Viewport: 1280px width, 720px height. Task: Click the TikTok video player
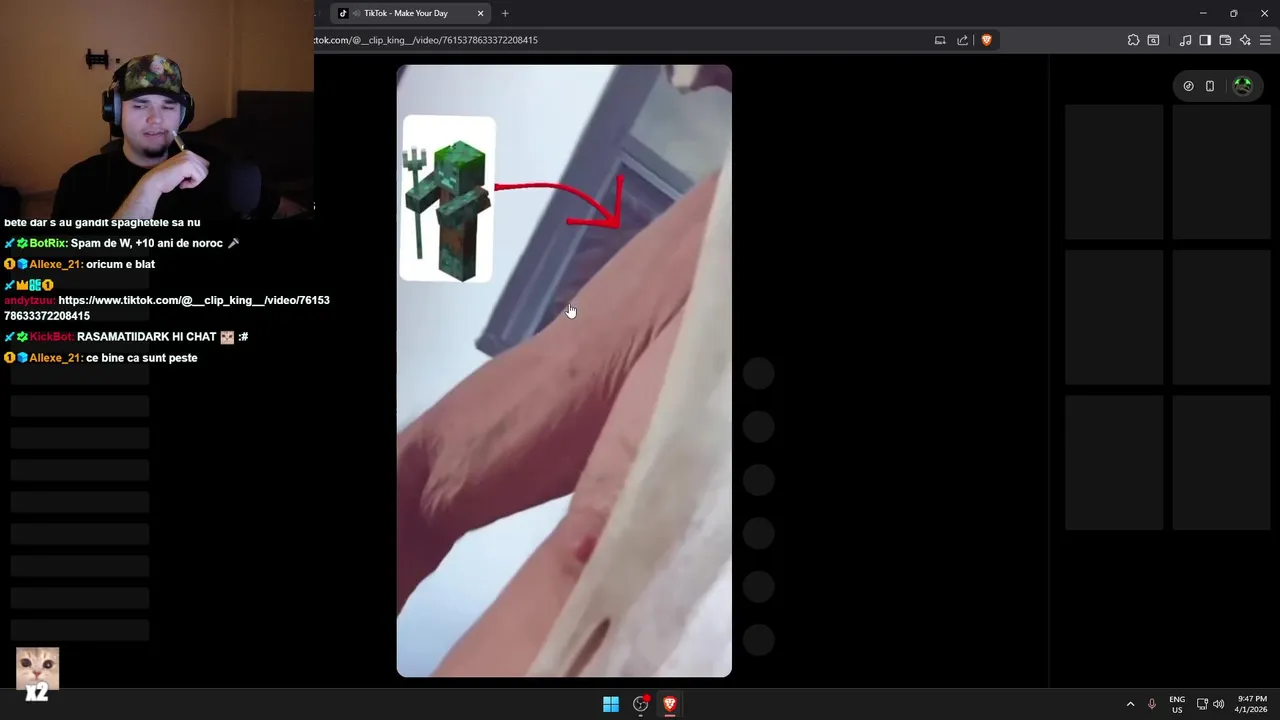click(564, 371)
